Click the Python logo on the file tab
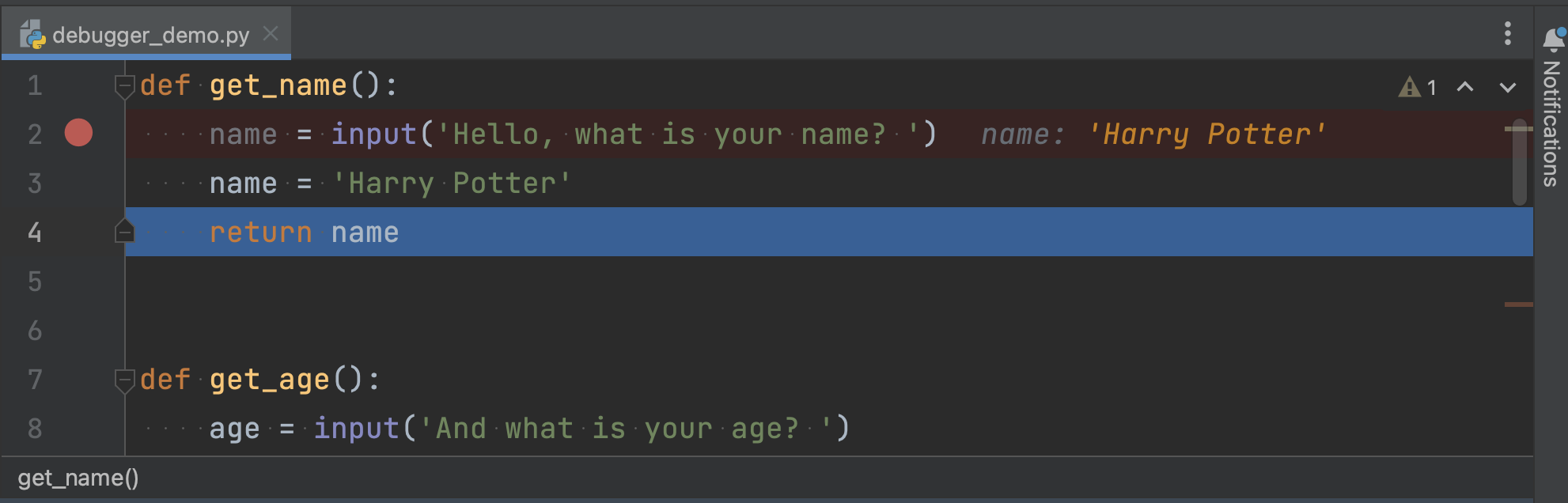This screenshot has width=1568, height=503. coord(31,34)
